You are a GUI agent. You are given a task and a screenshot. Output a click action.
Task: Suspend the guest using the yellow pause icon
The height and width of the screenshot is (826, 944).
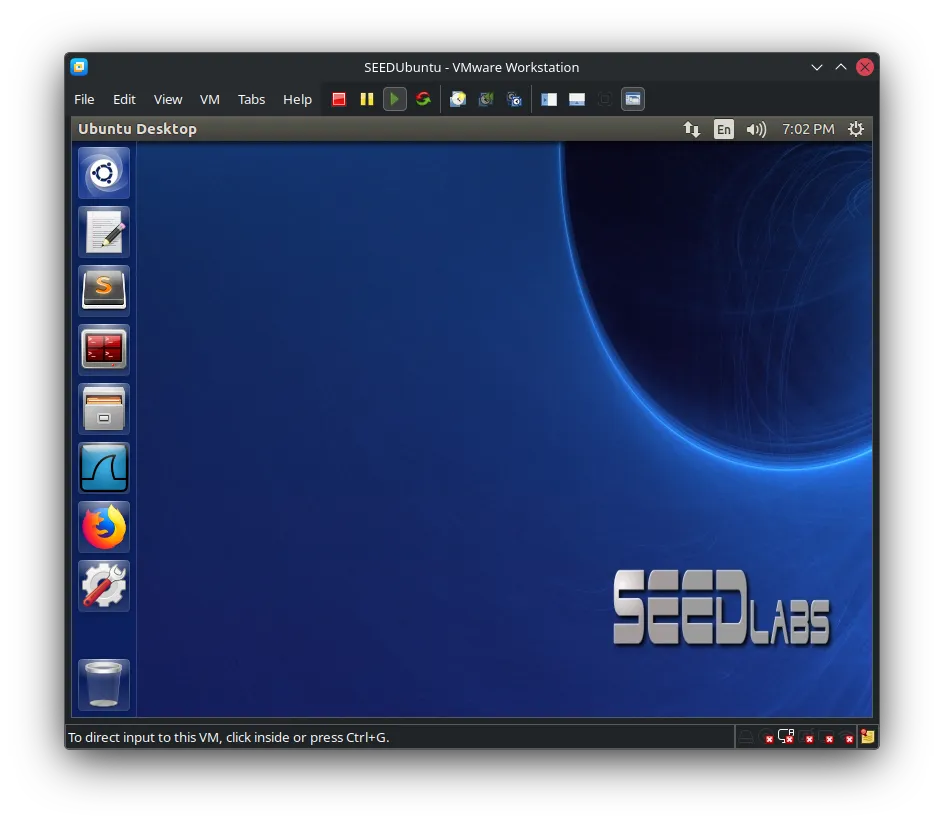coord(367,99)
